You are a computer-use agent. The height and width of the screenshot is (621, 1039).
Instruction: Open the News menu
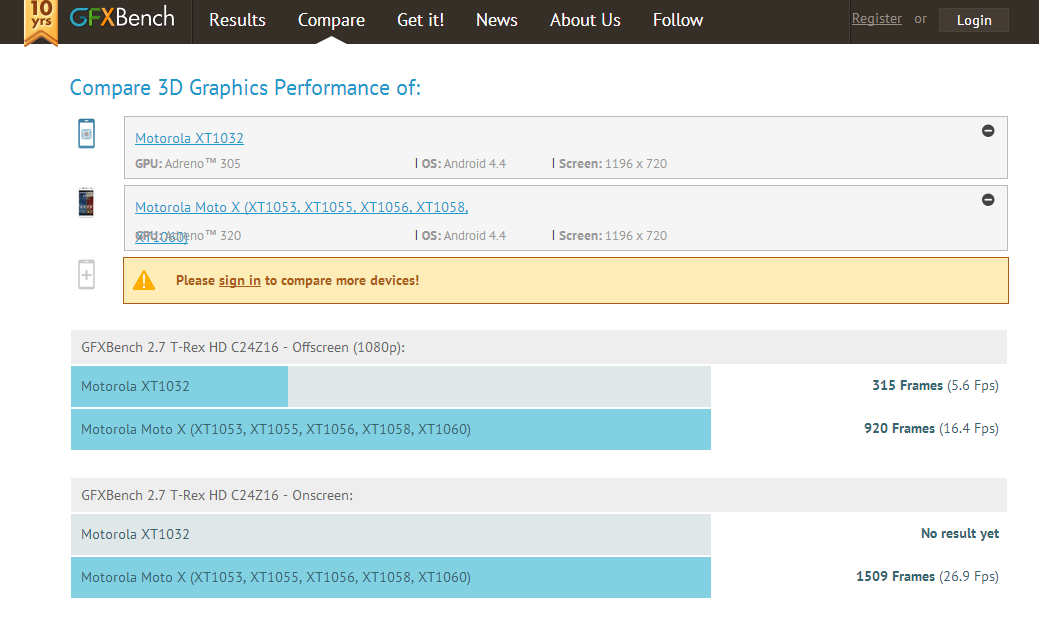(497, 21)
